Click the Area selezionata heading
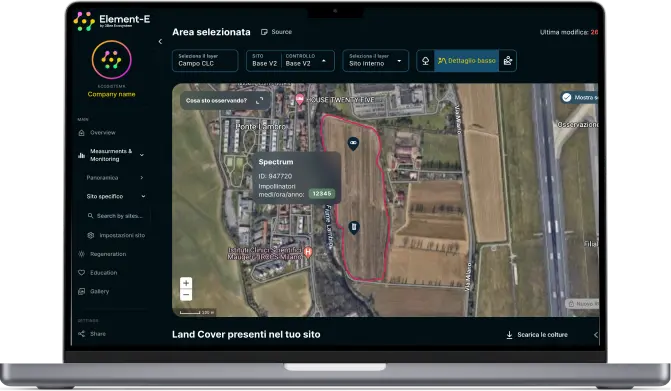Screen dimensions: 671x391 [211, 32]
